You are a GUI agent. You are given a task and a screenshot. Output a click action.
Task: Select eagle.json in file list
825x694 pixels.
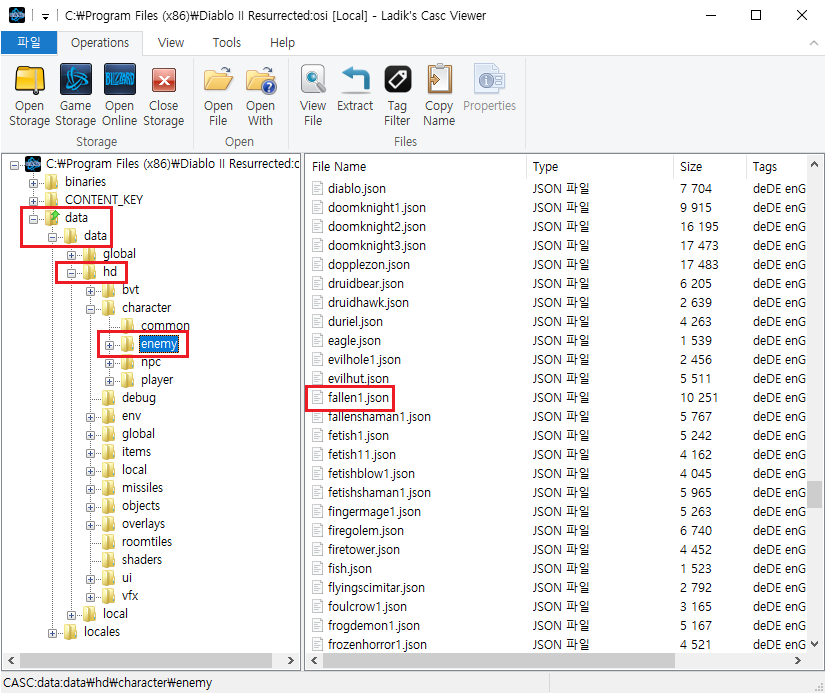354,340
